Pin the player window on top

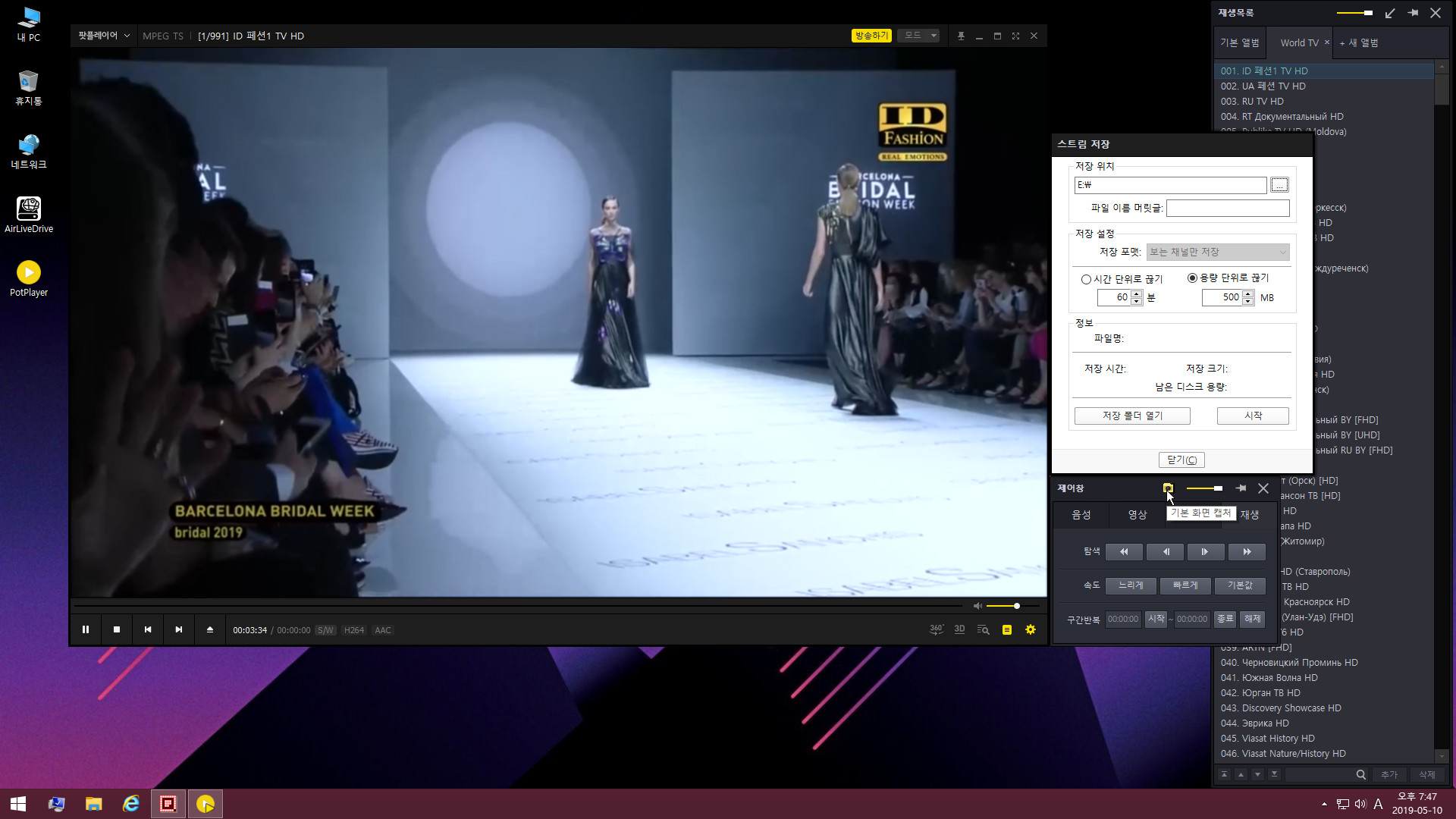[961, 36]
